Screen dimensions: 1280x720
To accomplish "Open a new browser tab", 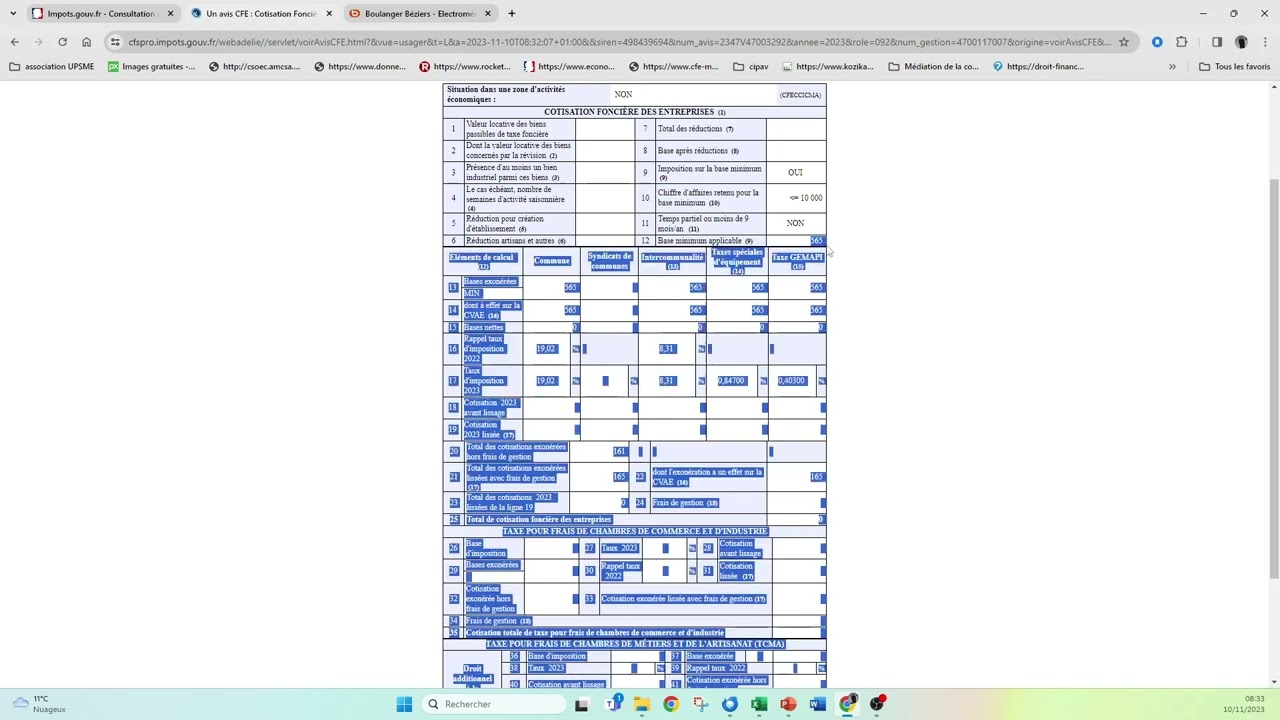I will (x=512, y=14).
